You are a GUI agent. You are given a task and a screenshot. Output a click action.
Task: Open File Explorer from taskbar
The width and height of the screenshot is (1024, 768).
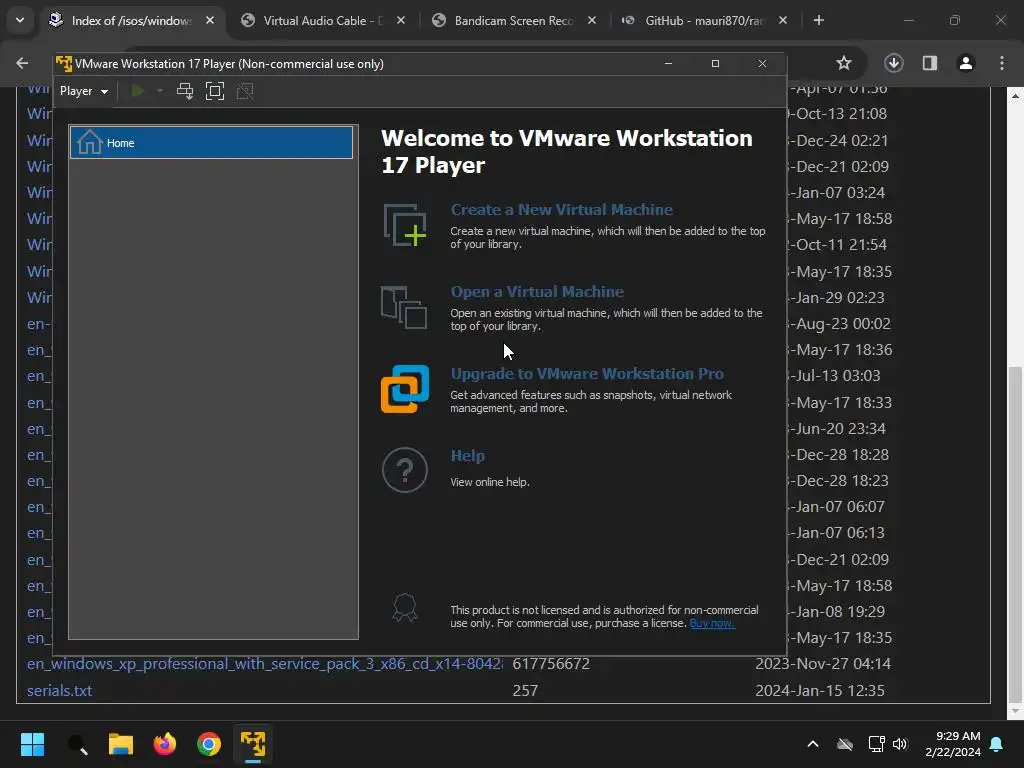(121, 744)
